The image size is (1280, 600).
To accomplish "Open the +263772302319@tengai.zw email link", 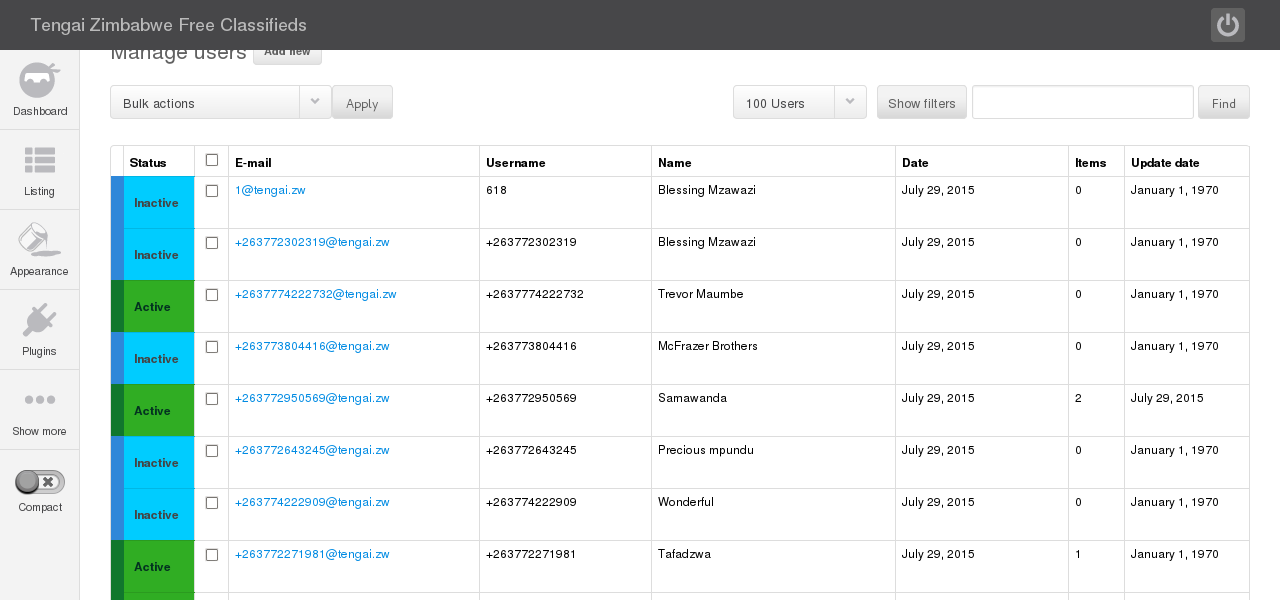I will tap(312, 242).
